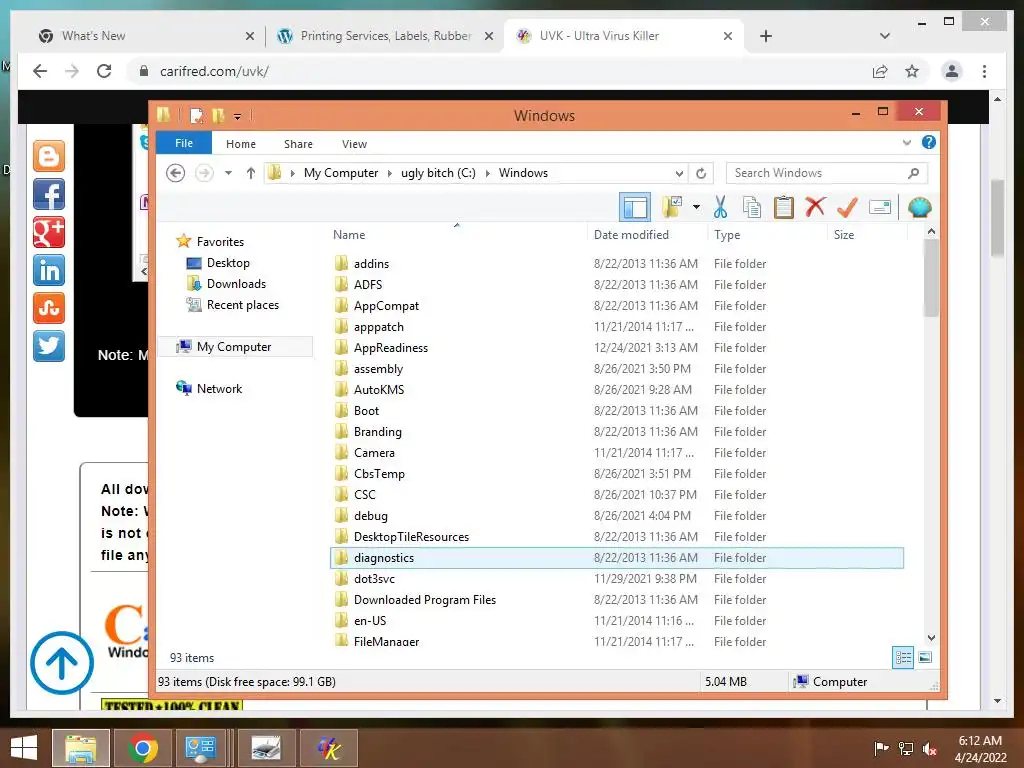The image size is (1024, 768).
Task: Click My Computer in the address breadcrumb
Action: pyautogui.click(x=341, y=173)
